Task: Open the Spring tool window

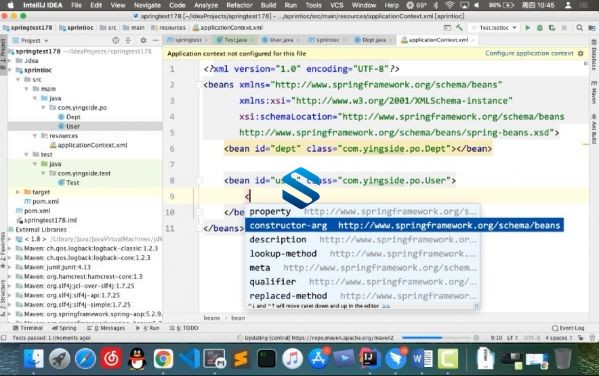Action: [64, 328]
